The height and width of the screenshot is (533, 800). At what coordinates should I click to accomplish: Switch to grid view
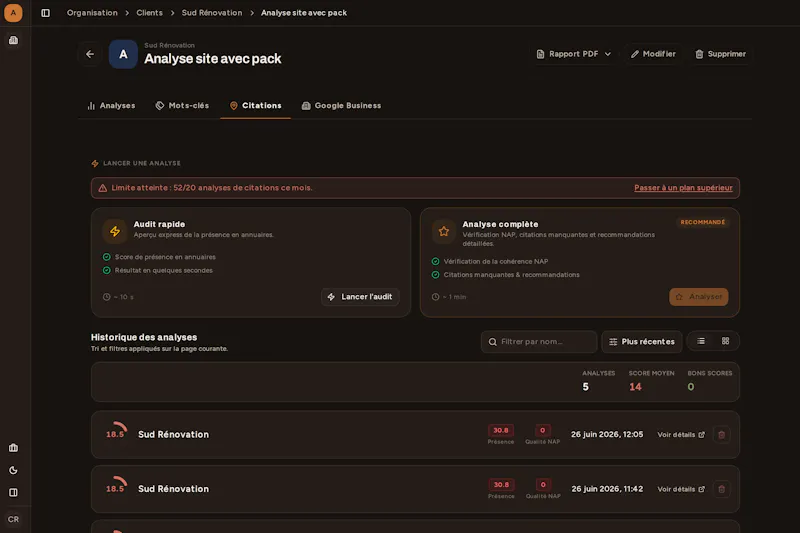(x=726, y=341)
